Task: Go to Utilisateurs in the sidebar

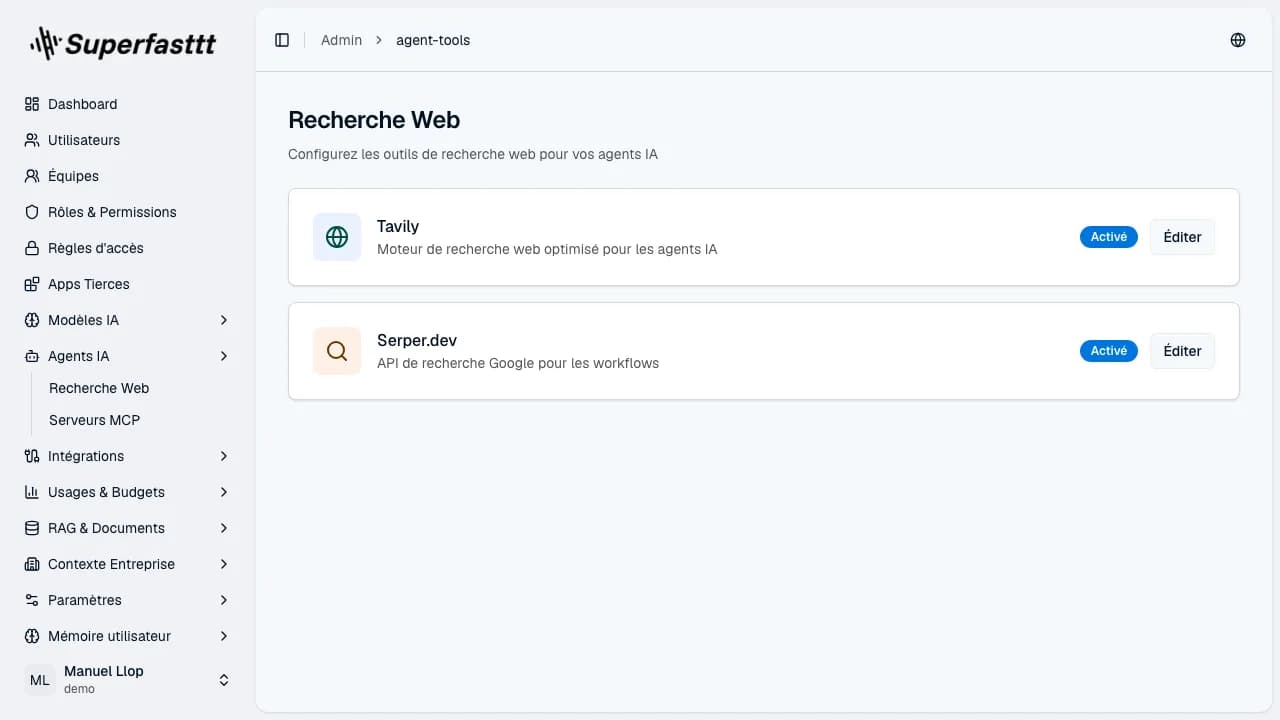Action: point(128,140)
